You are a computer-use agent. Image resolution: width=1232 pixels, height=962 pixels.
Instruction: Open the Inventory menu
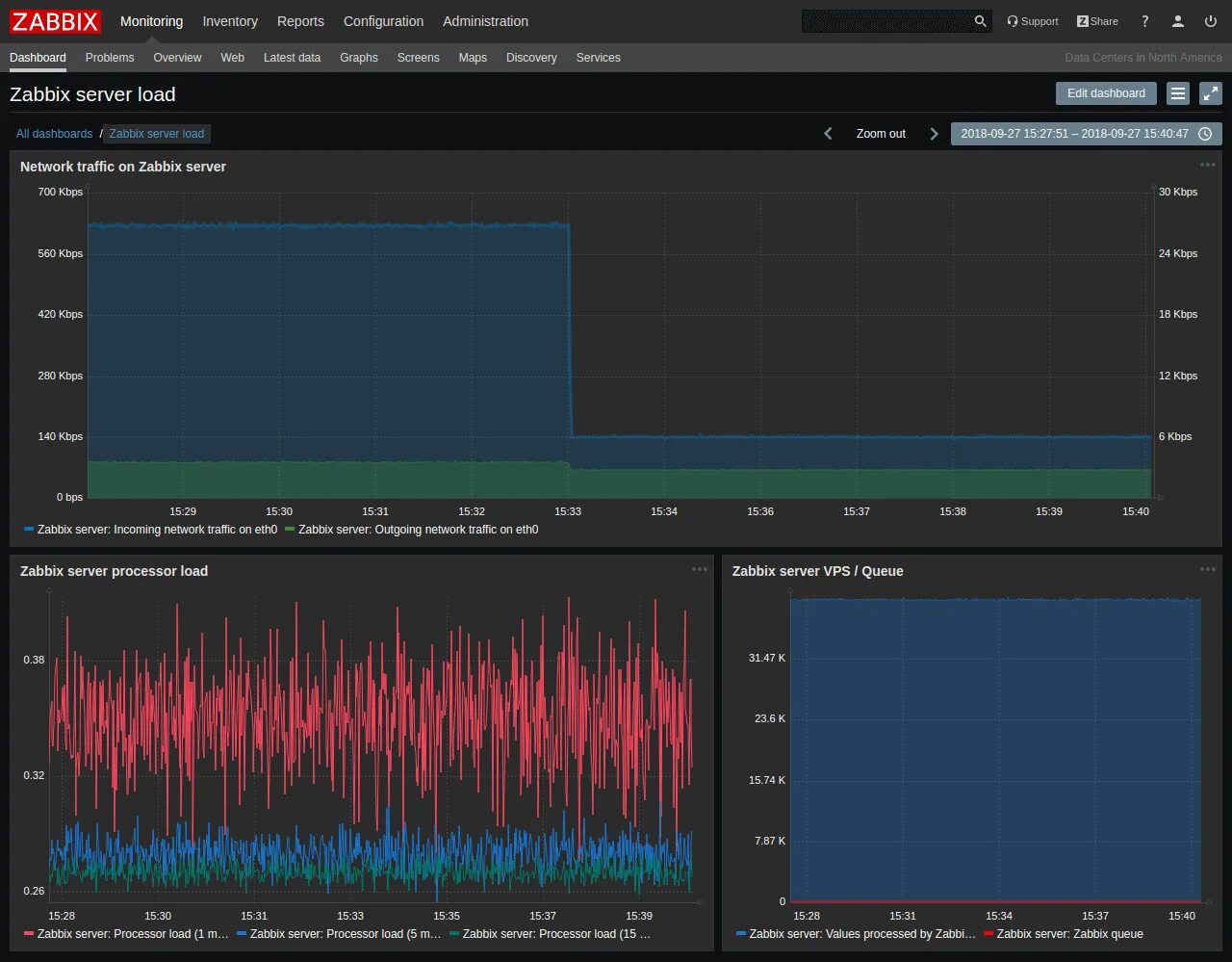tap(230, 21)
